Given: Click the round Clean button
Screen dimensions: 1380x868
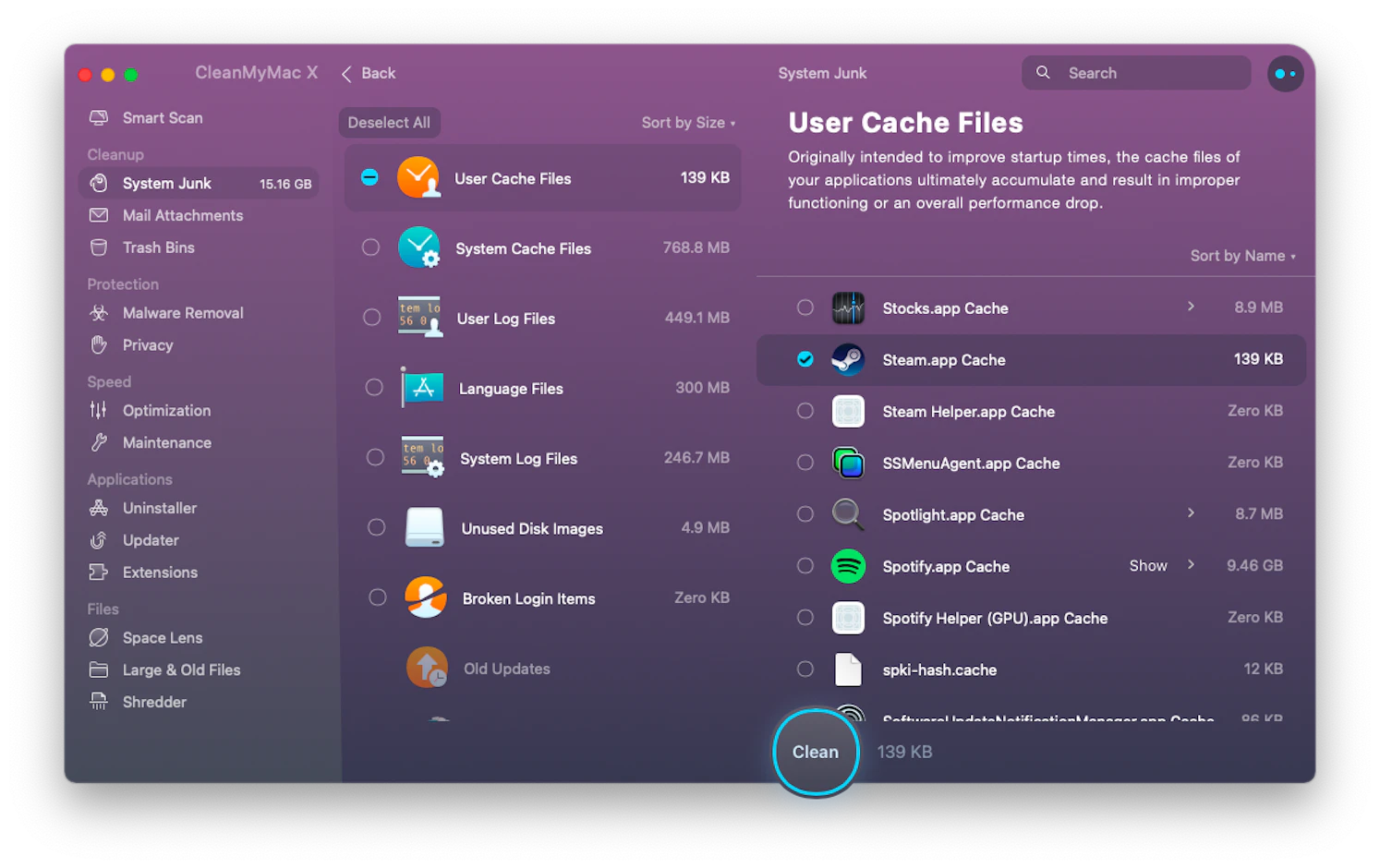Looking at the screenshot, I should click(x=816, y=753).
